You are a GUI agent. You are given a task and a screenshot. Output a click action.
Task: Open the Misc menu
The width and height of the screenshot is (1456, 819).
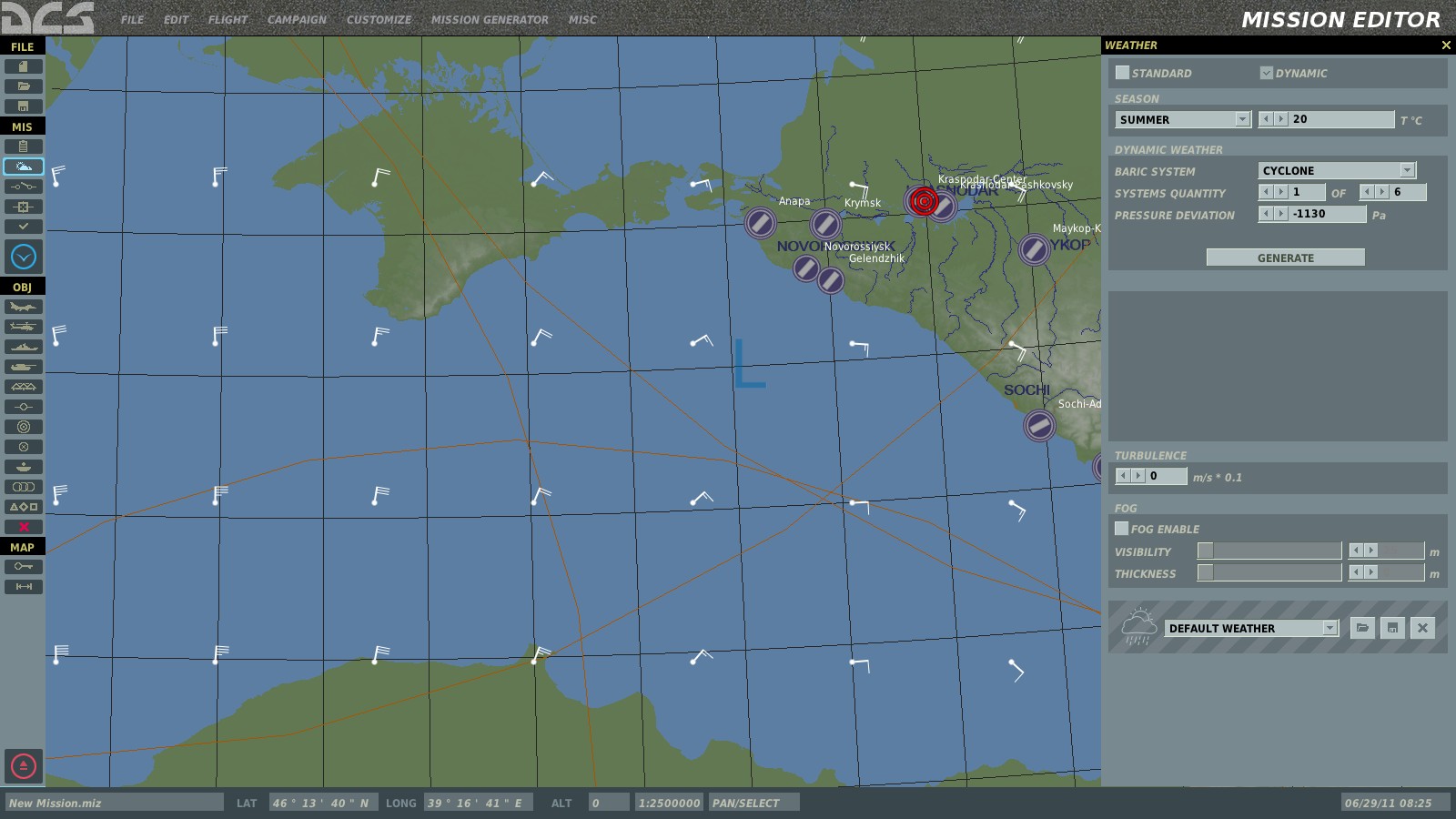click(x=582, y=19)
